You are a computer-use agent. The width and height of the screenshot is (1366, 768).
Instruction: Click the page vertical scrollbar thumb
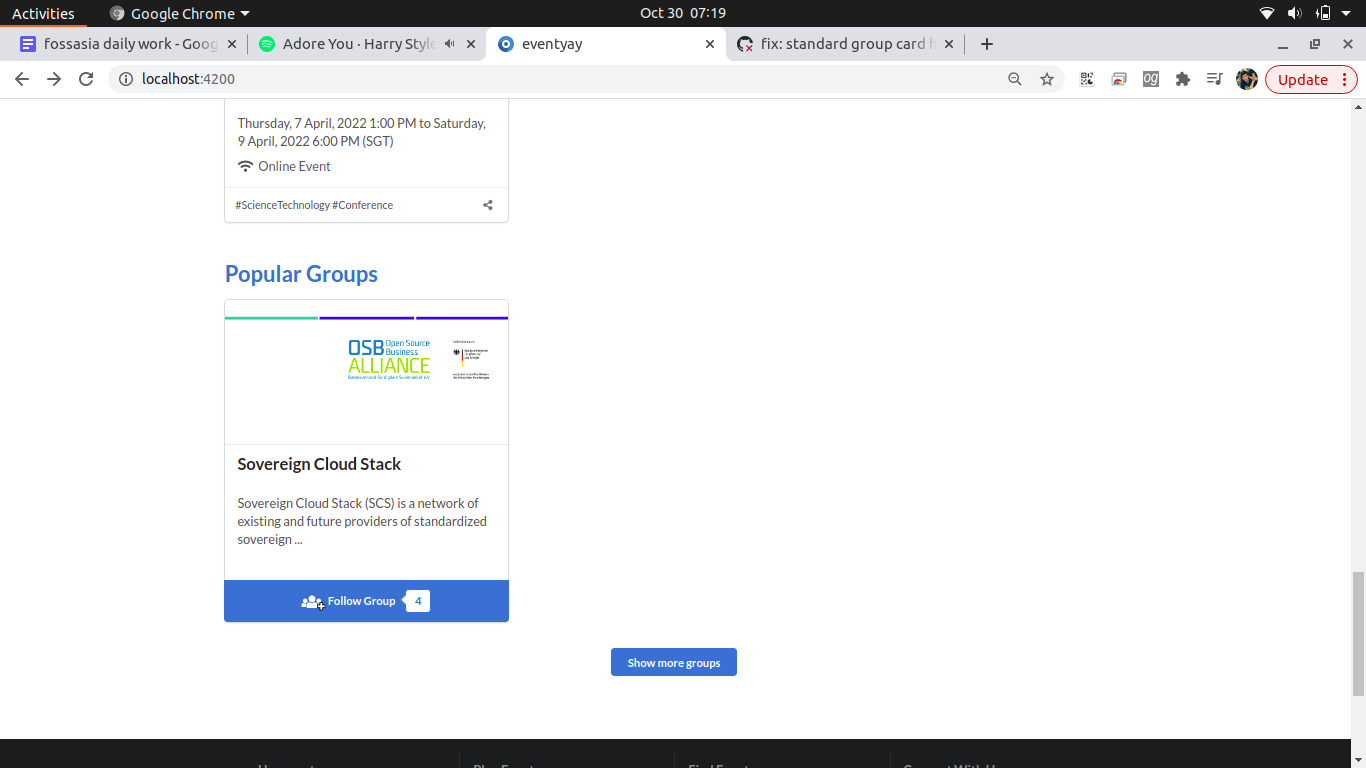[x=1358, y=634]
